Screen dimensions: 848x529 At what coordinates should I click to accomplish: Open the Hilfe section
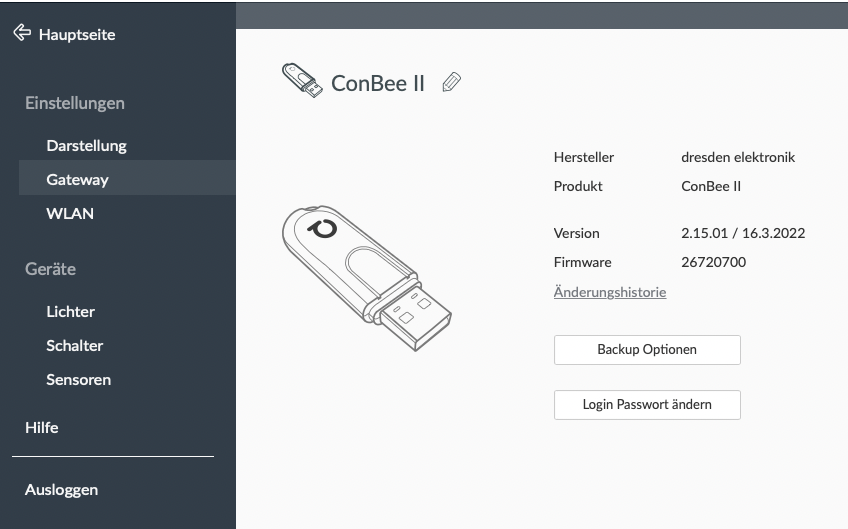click(x=42, y=427)
